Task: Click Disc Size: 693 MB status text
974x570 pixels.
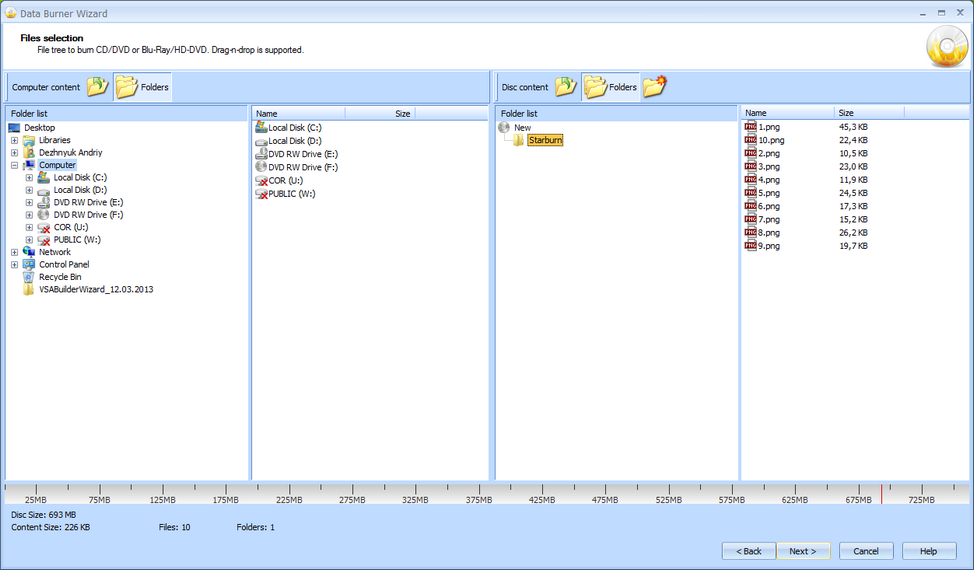Action: [x=43, y=515]
